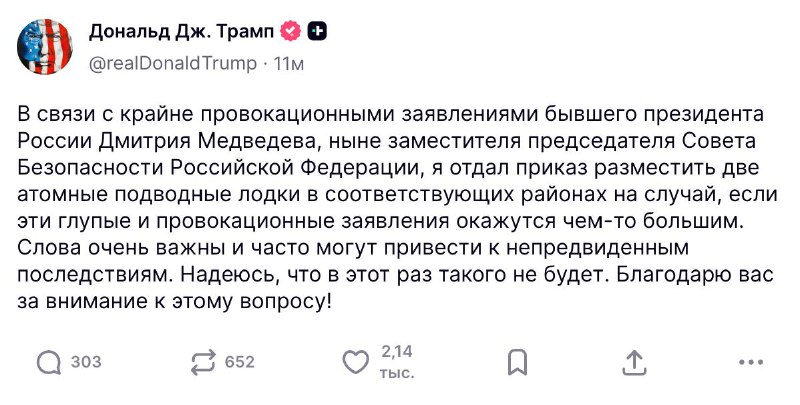Click the dark plus badge beside the name

tap(317, 32)
